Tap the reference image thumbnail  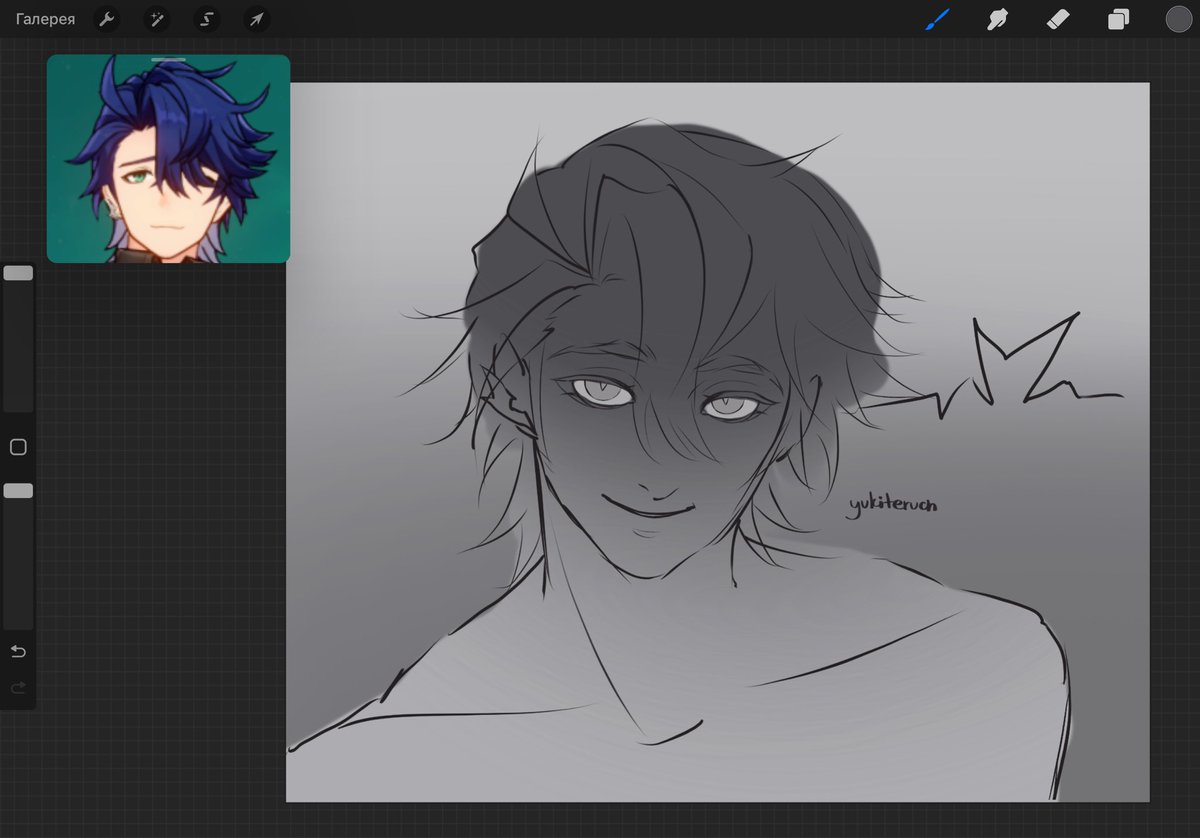168,159
